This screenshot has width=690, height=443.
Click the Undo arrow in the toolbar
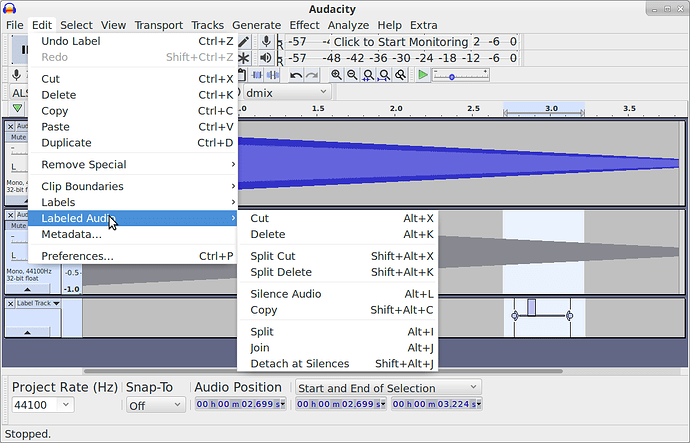coord(296,75)
